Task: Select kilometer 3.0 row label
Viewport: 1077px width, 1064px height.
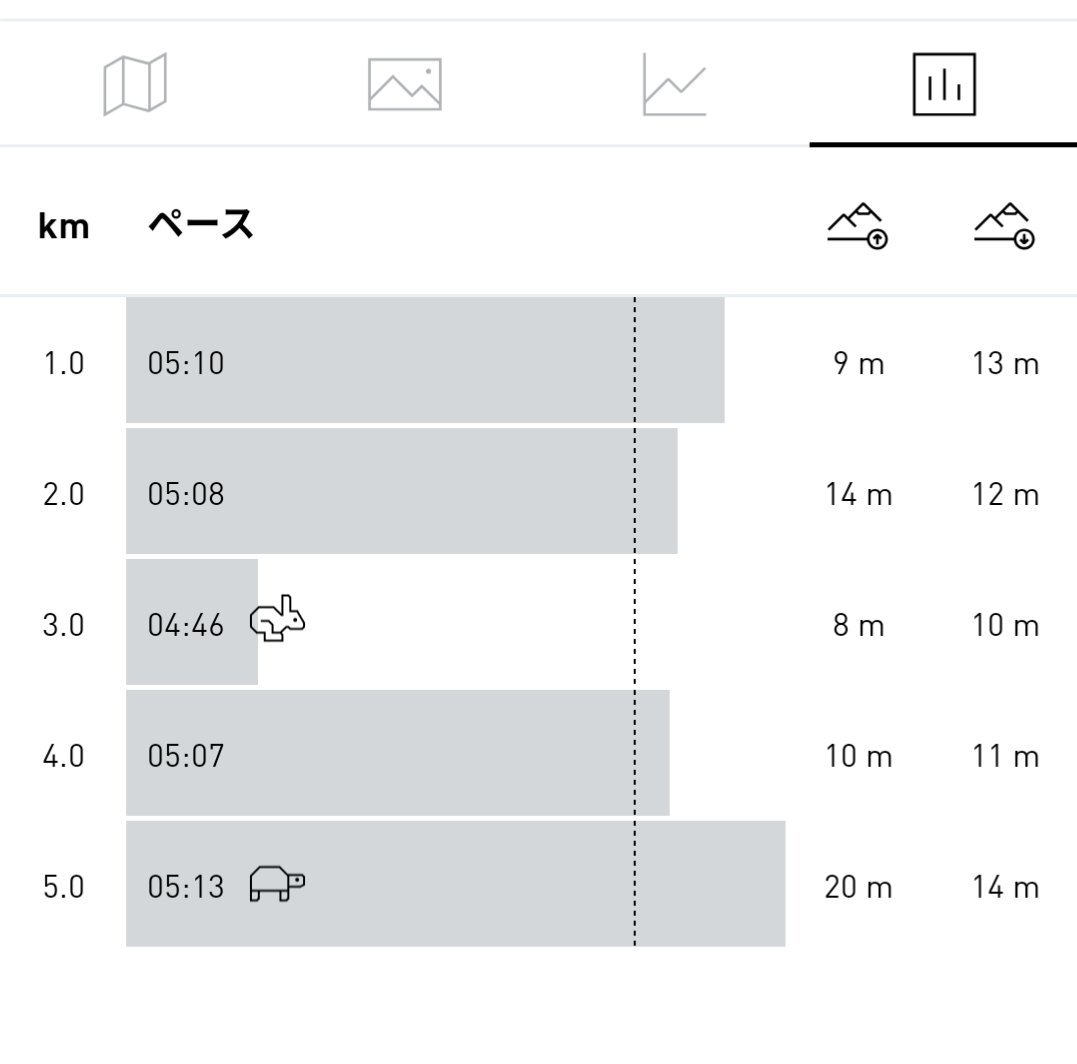Action: (x=63, y=625)
